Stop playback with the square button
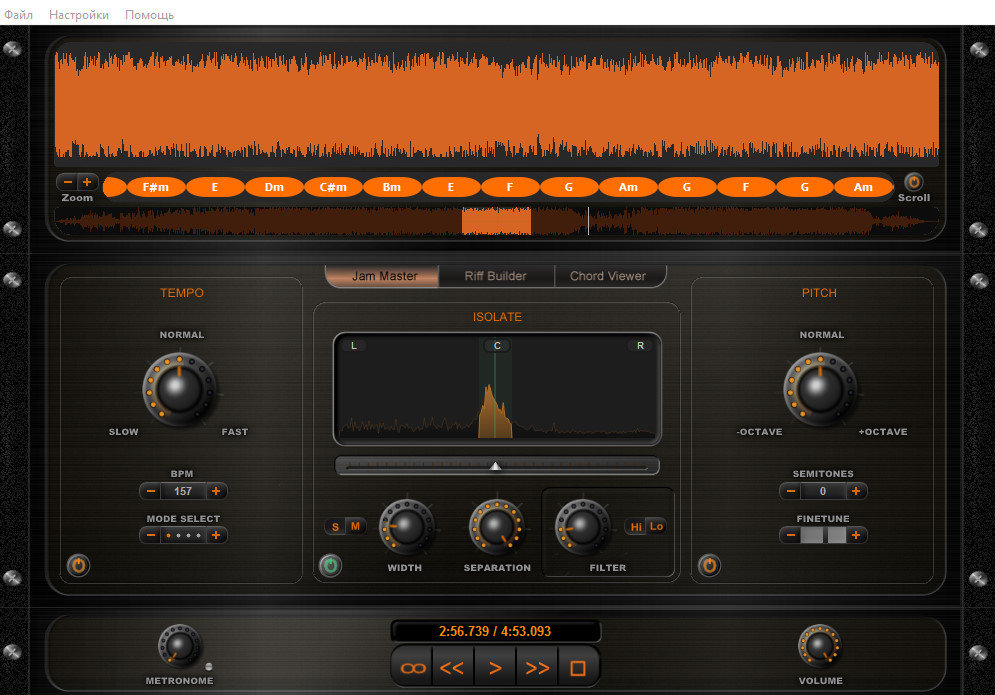This screenshot has height=695, width=995. 578,667
